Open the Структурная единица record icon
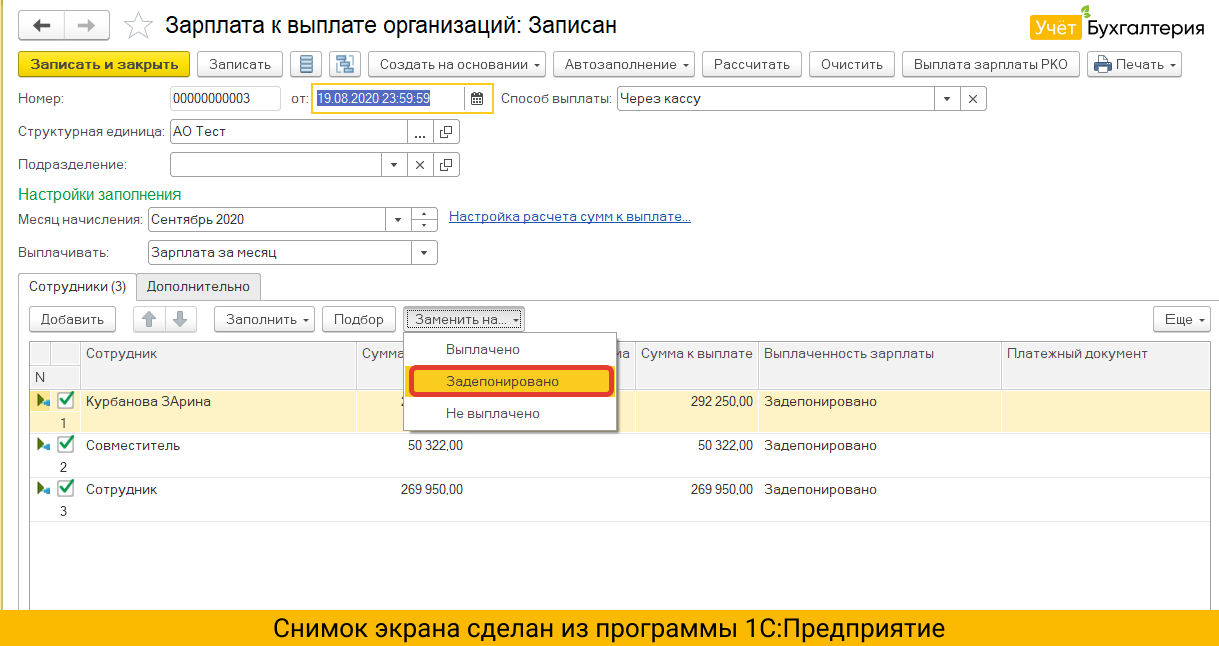Image resolution: width=1219 pixels, height=646 pixels. (x=446, y=131)
